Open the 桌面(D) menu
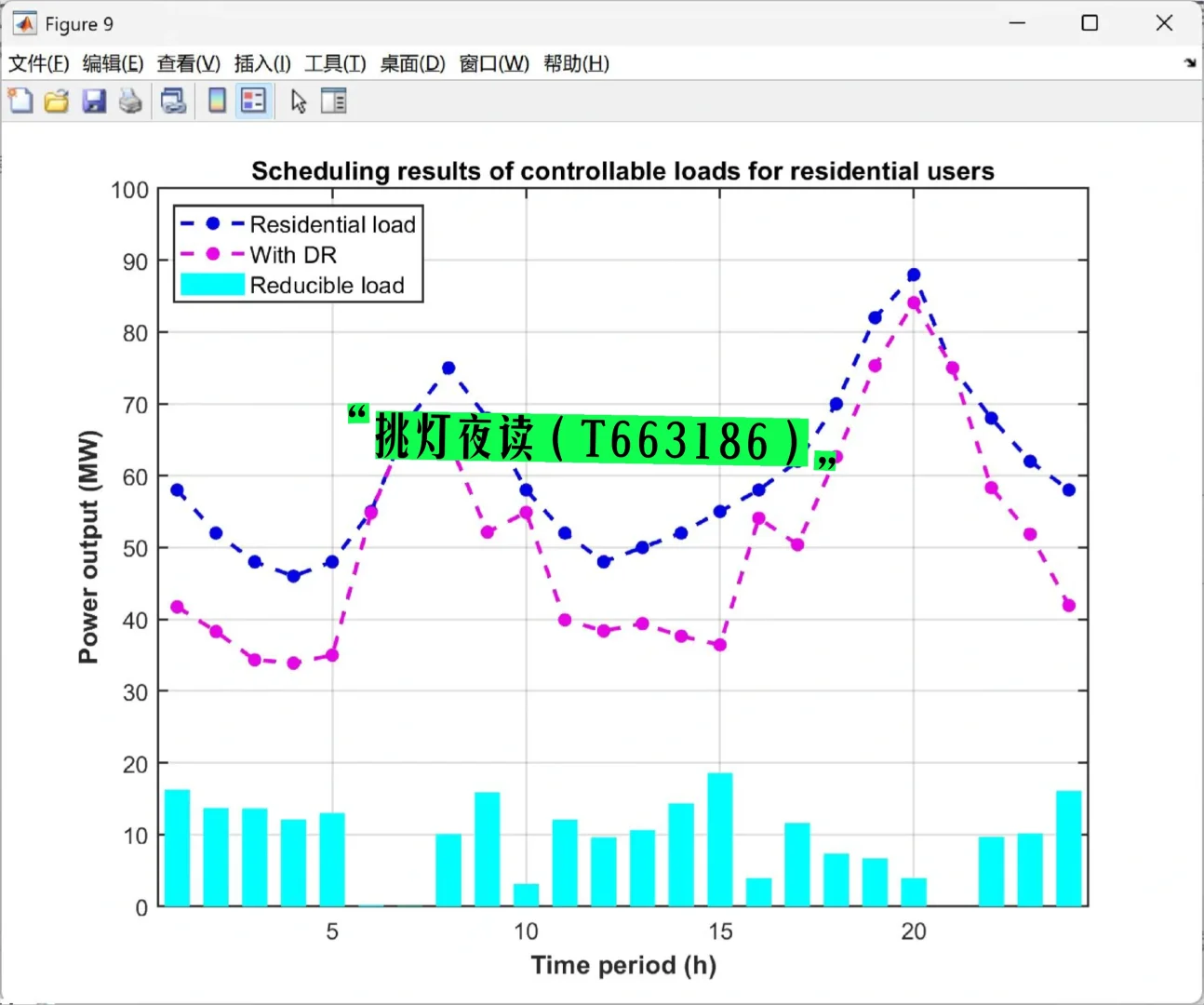The height and width of the screenshot is (1005, 1204). [412, 63]
